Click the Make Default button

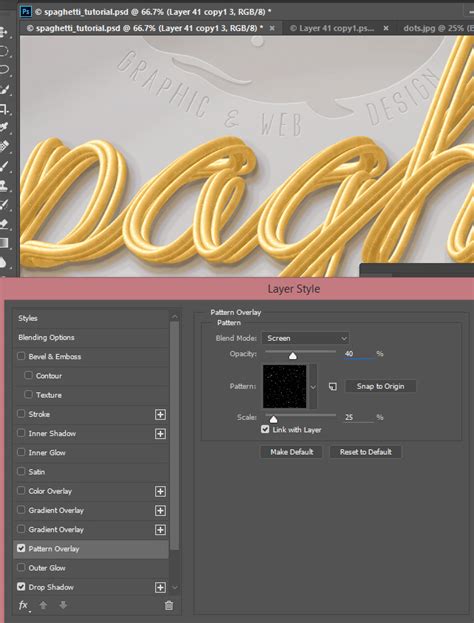[291, 452]
